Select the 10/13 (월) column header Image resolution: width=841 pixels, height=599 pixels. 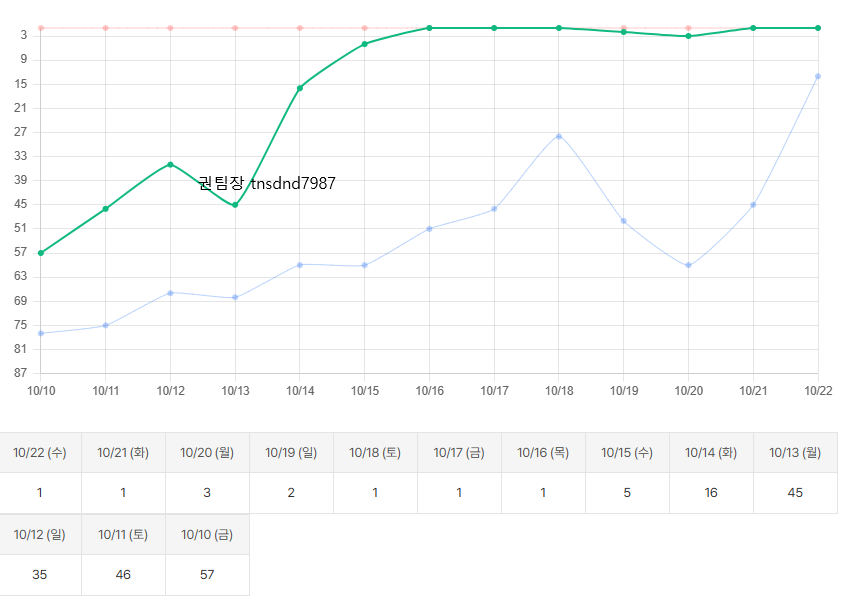pos(795,453)
